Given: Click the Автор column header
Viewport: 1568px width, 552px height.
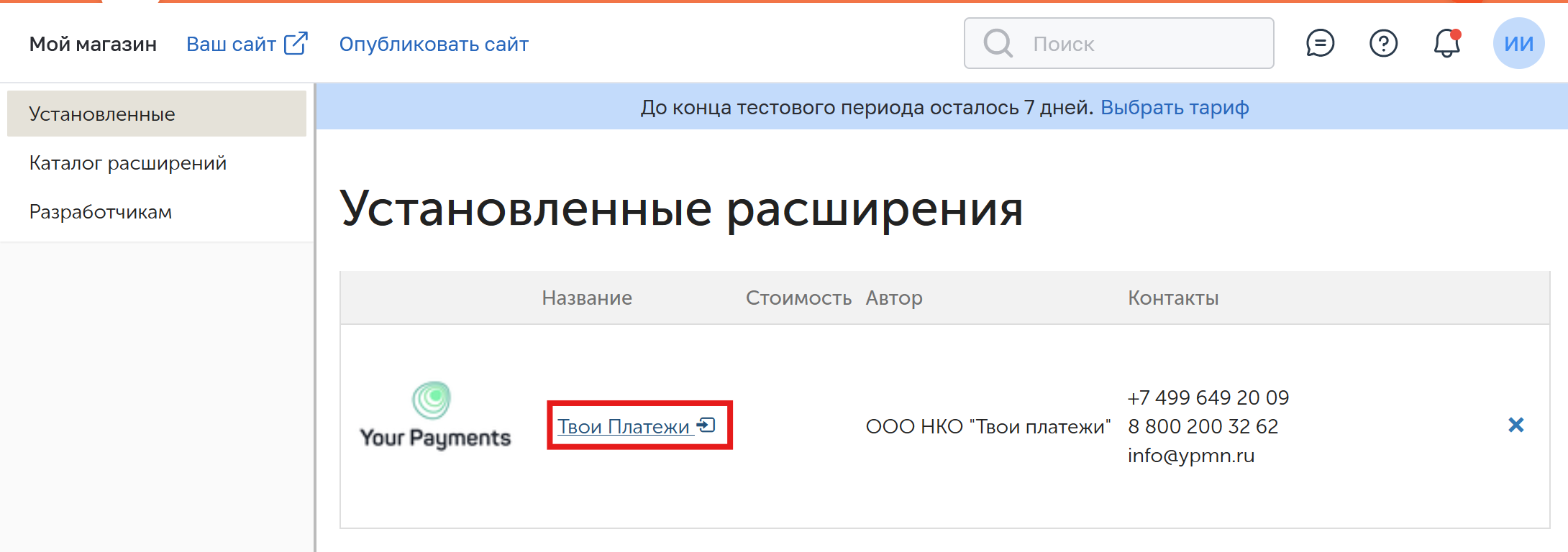Looking at the screenshot, I should pos(894,298).
